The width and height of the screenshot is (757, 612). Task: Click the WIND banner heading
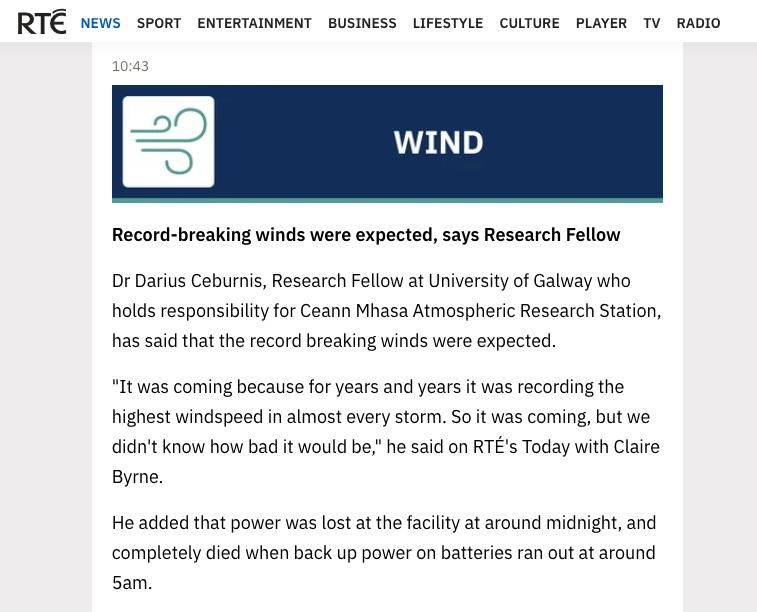point(438,143)
